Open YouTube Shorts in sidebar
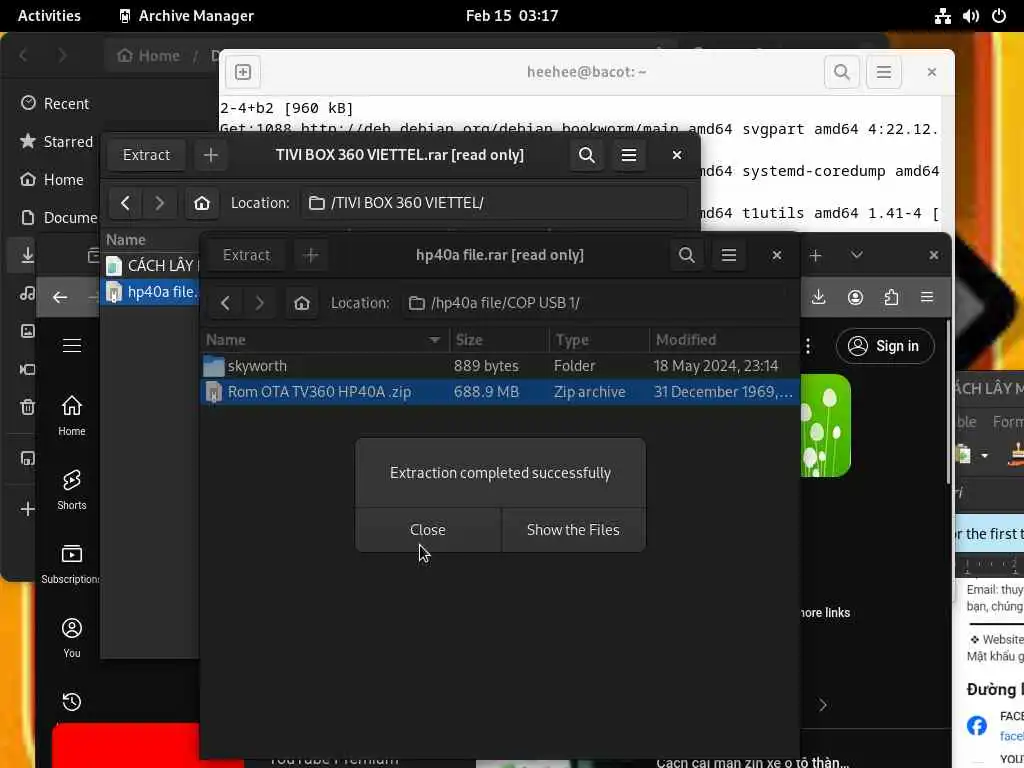The height and width of the screenshot is (768, 1024). pos(71,489)
